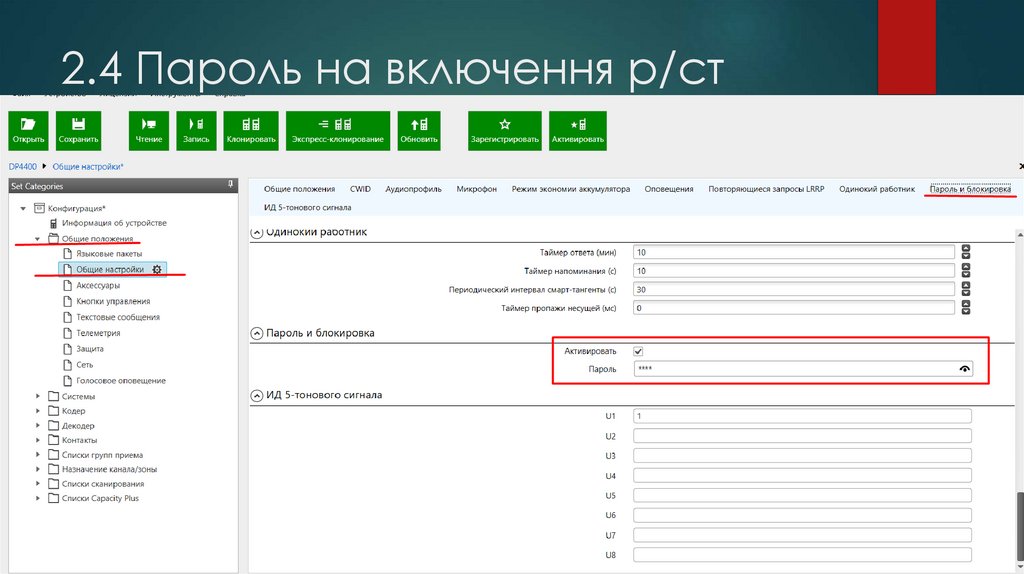The image size is (1024, 574).
Task: Select Сеть tree item
Action: click(84, 364)
